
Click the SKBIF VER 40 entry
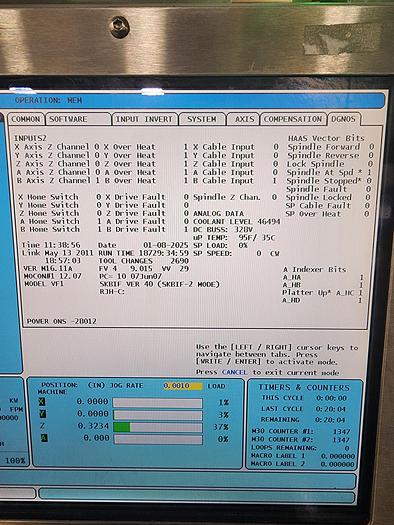click(160, 284)
